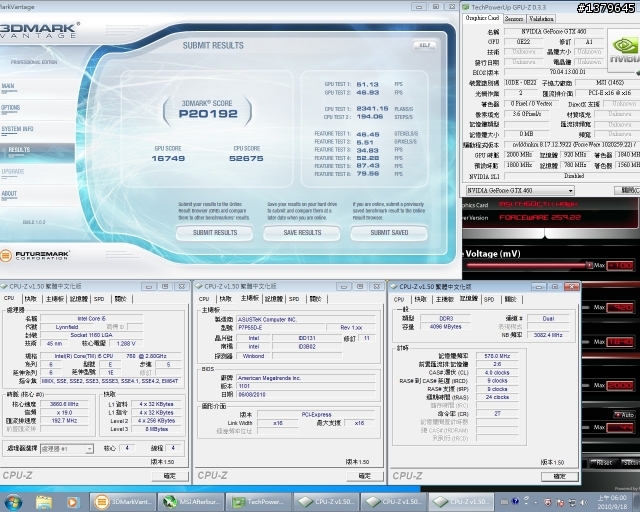Viewport: 640px width, 512px height.
Task: Open the Action Center flag tray icon
Action: point(560,502)
